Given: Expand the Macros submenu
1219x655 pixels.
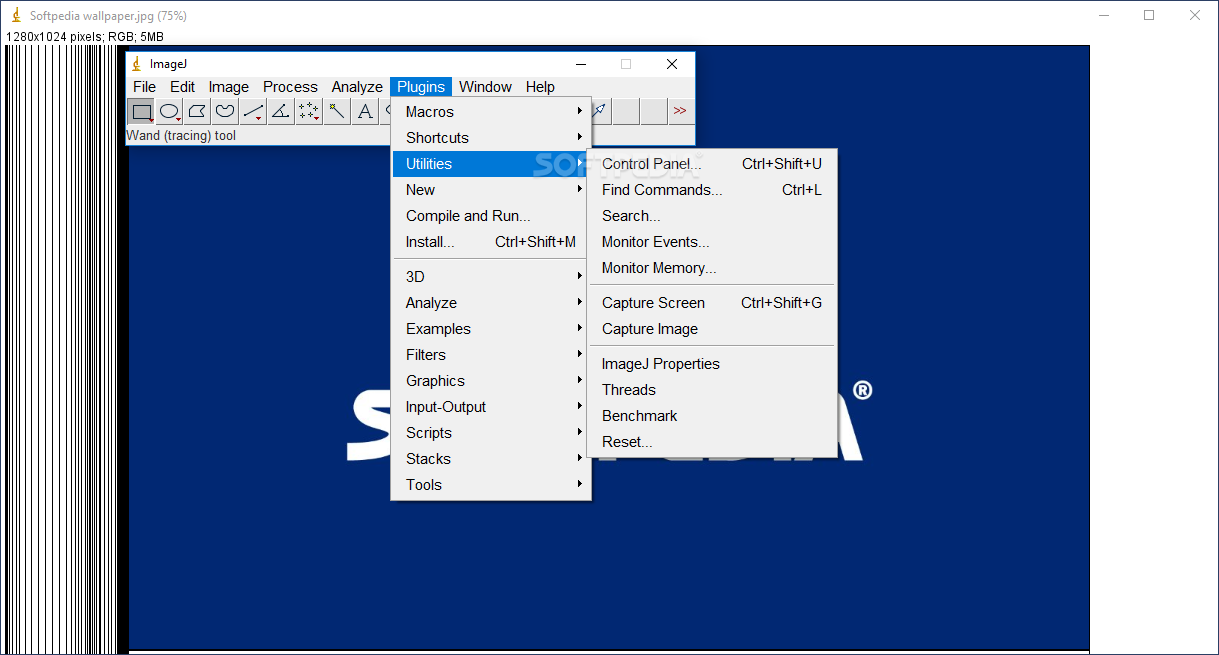Looking at the screenshot, I should click(491, 112).
